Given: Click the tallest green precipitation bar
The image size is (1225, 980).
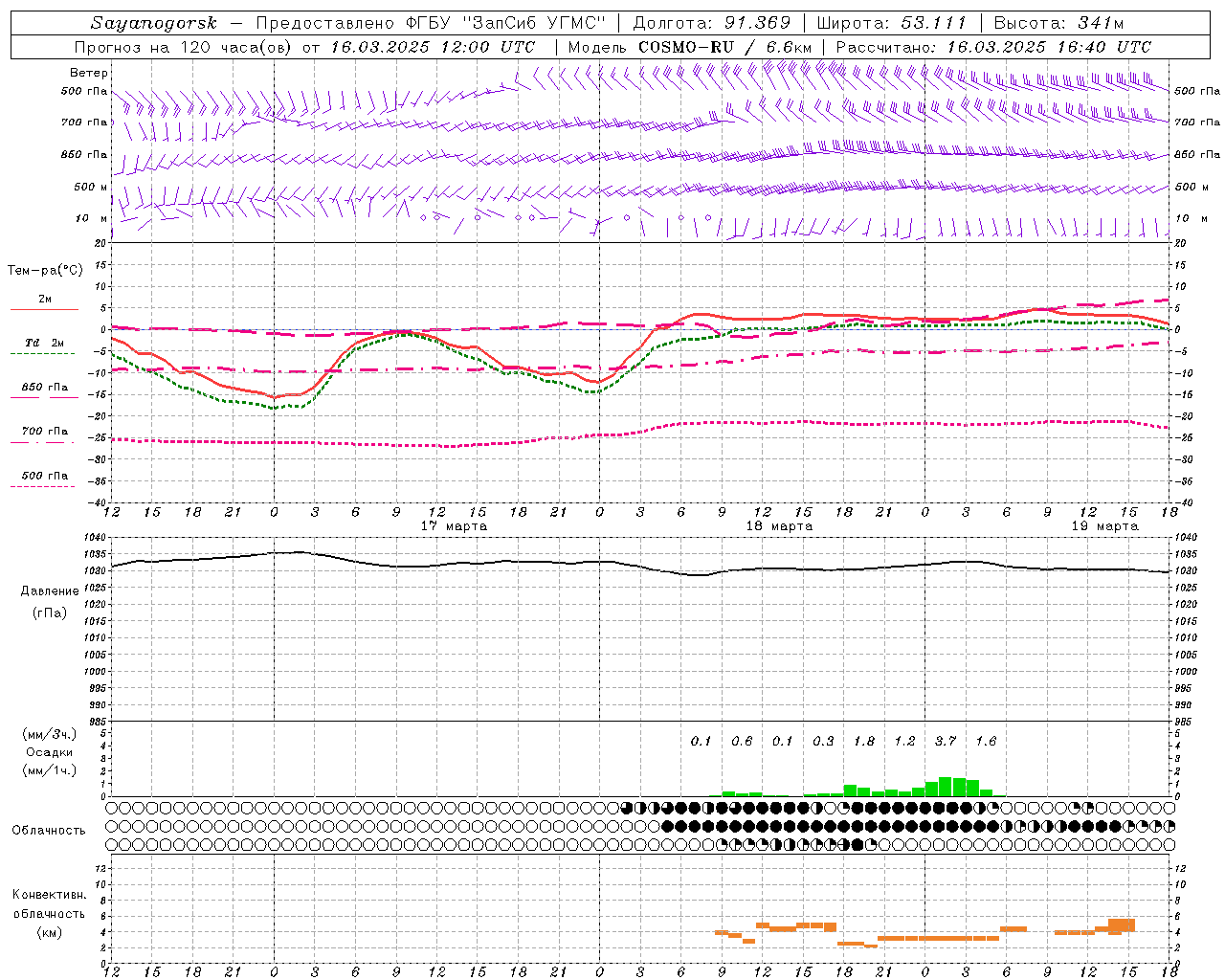Looking at the screenshot, I should (x=945, y=786).
